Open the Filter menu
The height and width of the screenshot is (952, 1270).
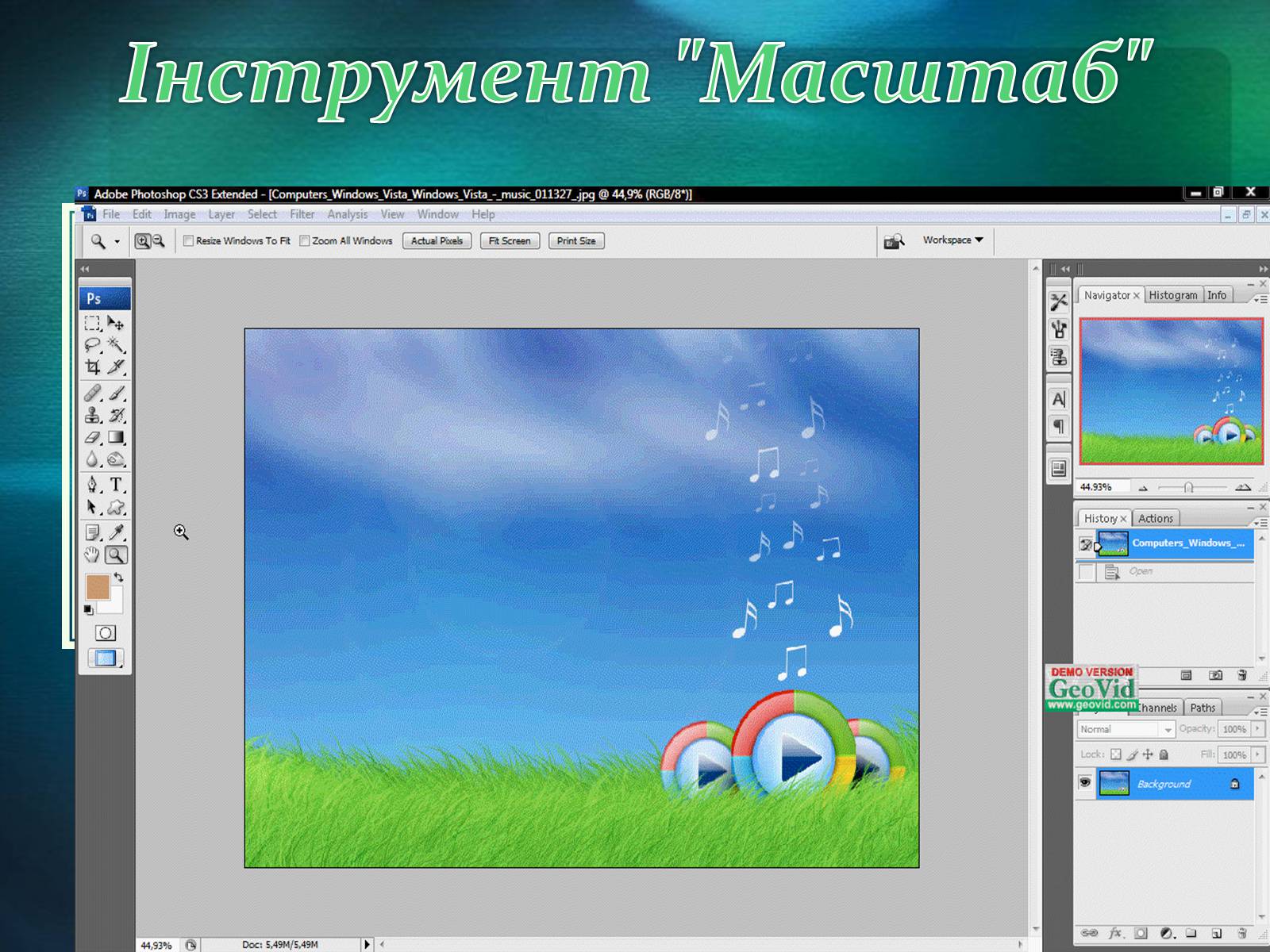coord(302,214)
